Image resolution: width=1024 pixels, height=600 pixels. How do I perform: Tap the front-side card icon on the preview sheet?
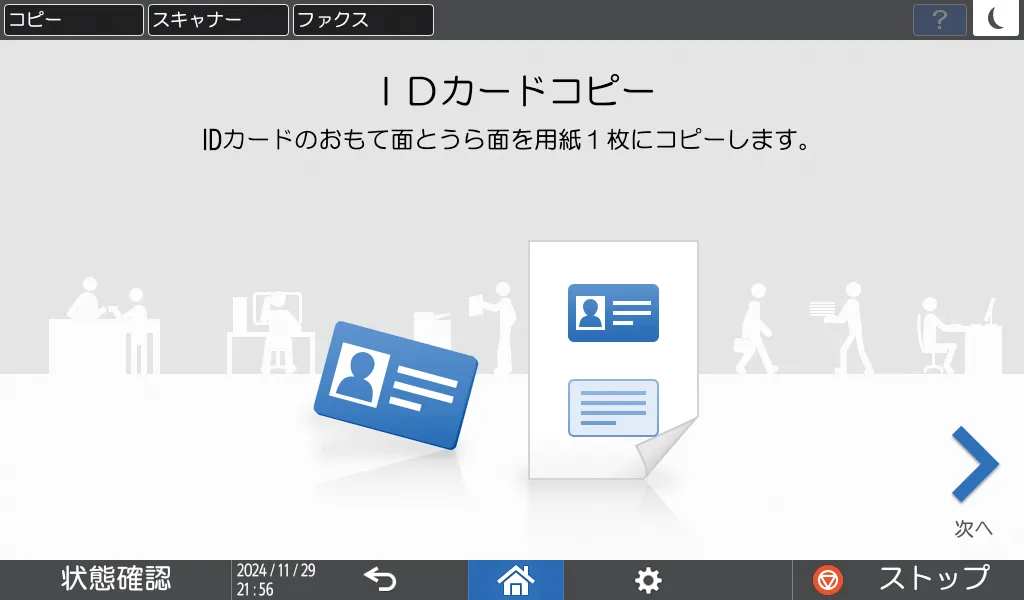(612, 313)
